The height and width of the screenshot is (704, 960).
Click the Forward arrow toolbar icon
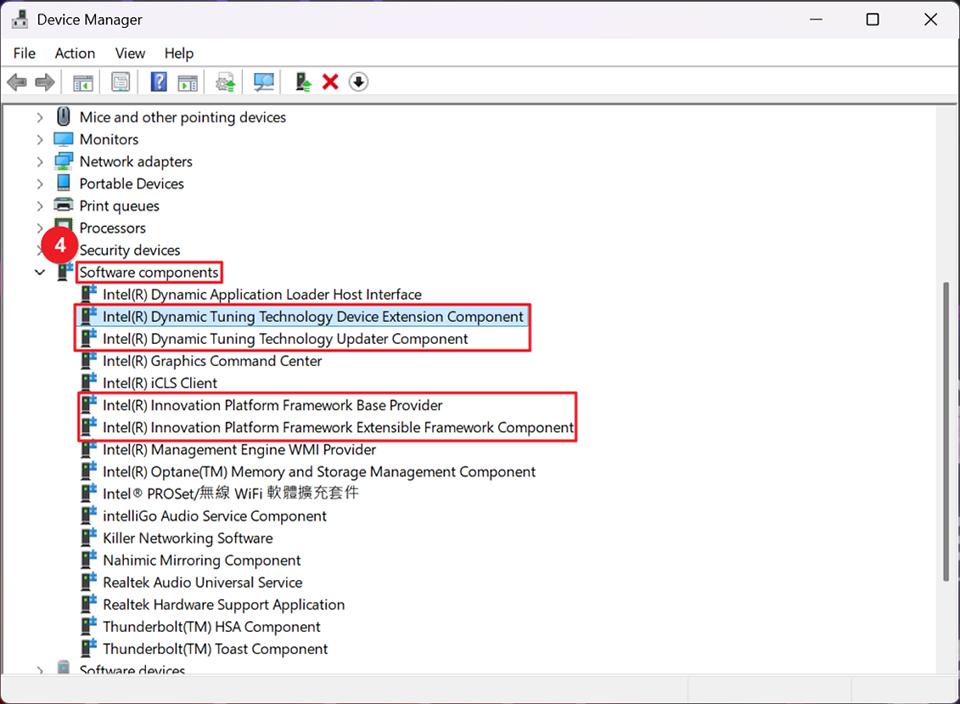coord(45,82)
